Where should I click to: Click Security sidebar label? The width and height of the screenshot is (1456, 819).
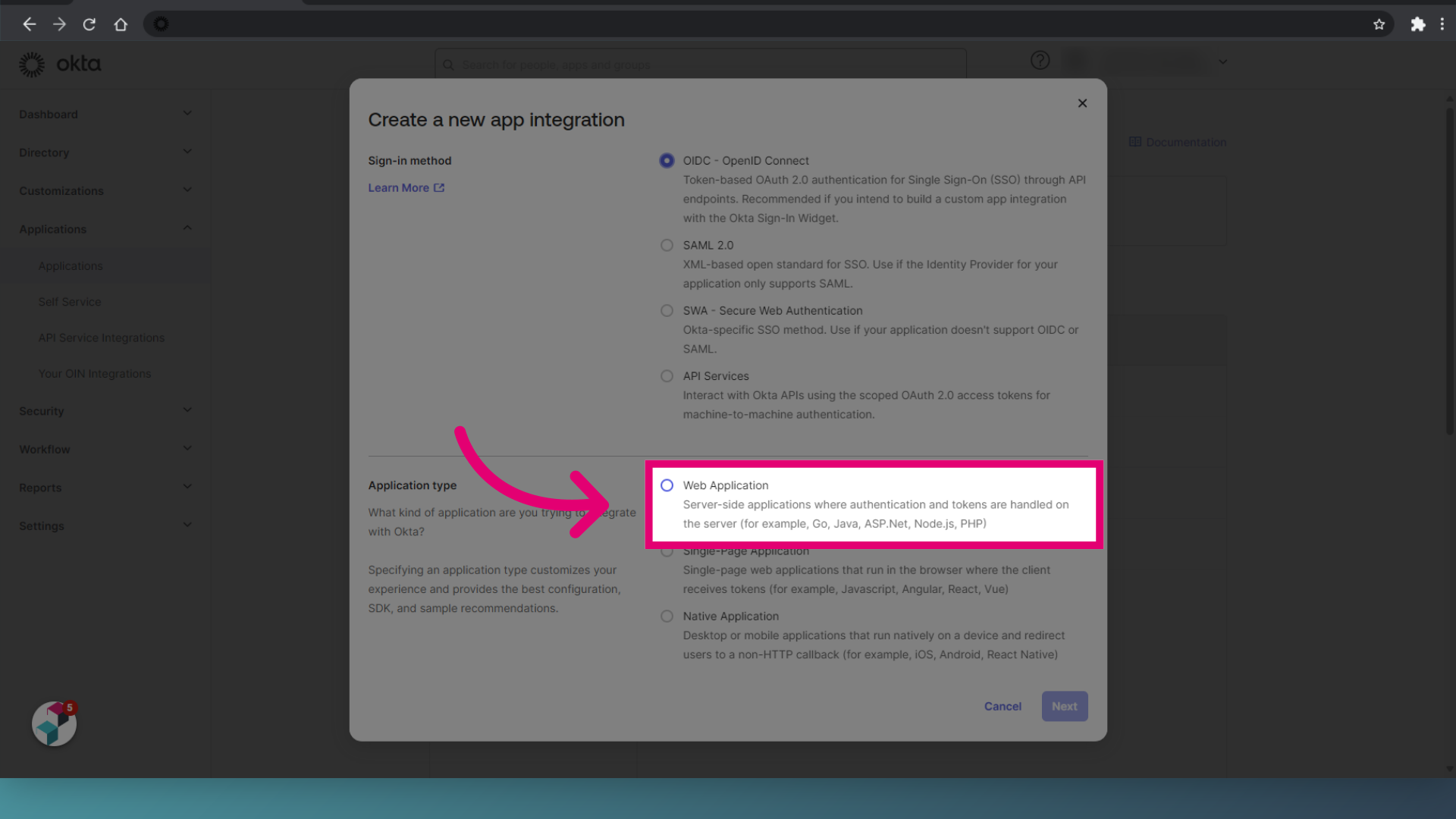[x=42, y=411]
